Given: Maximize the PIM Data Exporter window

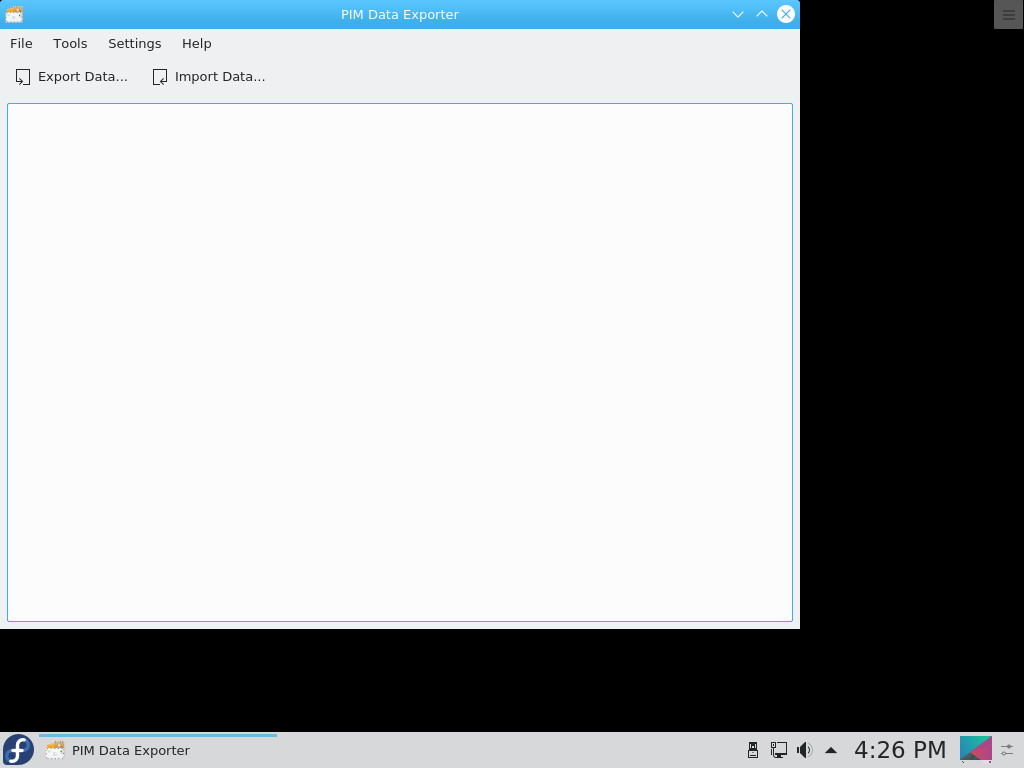Looking at the screenshot, I should pos(762,14).
